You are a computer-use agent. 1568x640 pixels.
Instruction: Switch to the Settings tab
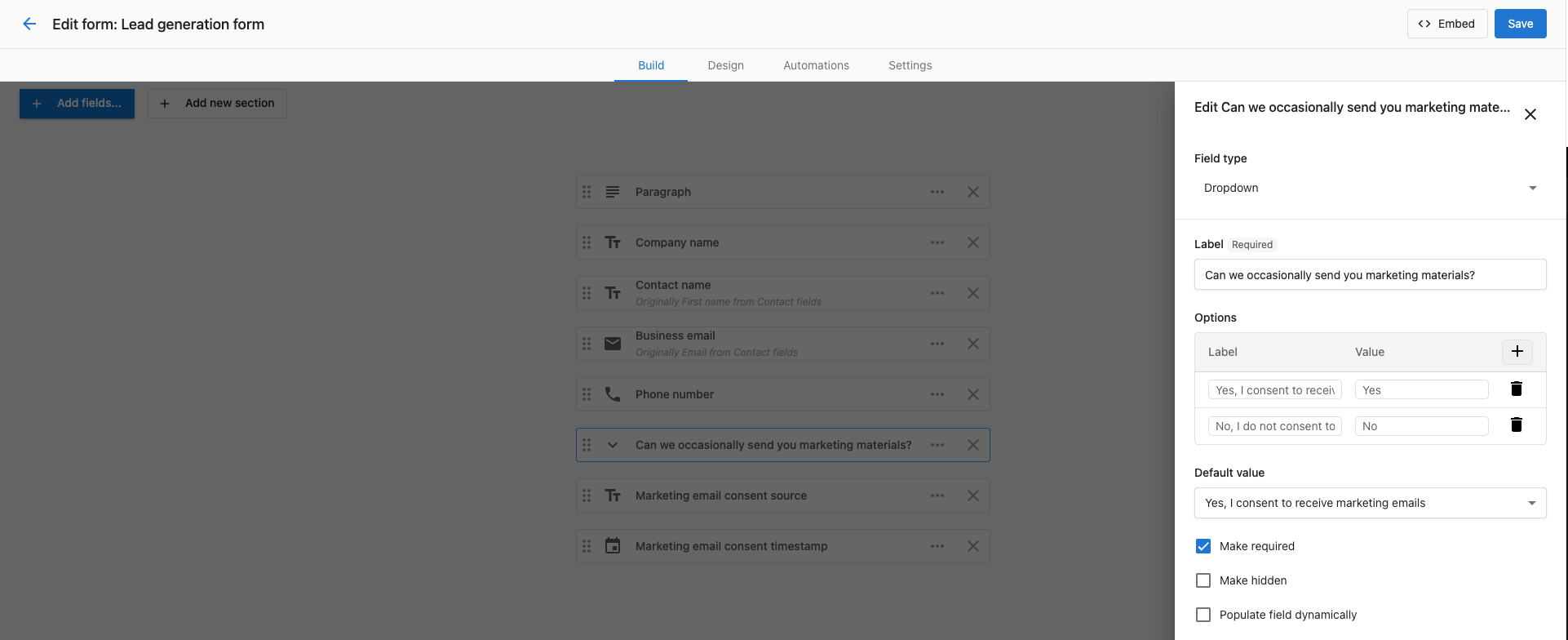click(910, 65)
